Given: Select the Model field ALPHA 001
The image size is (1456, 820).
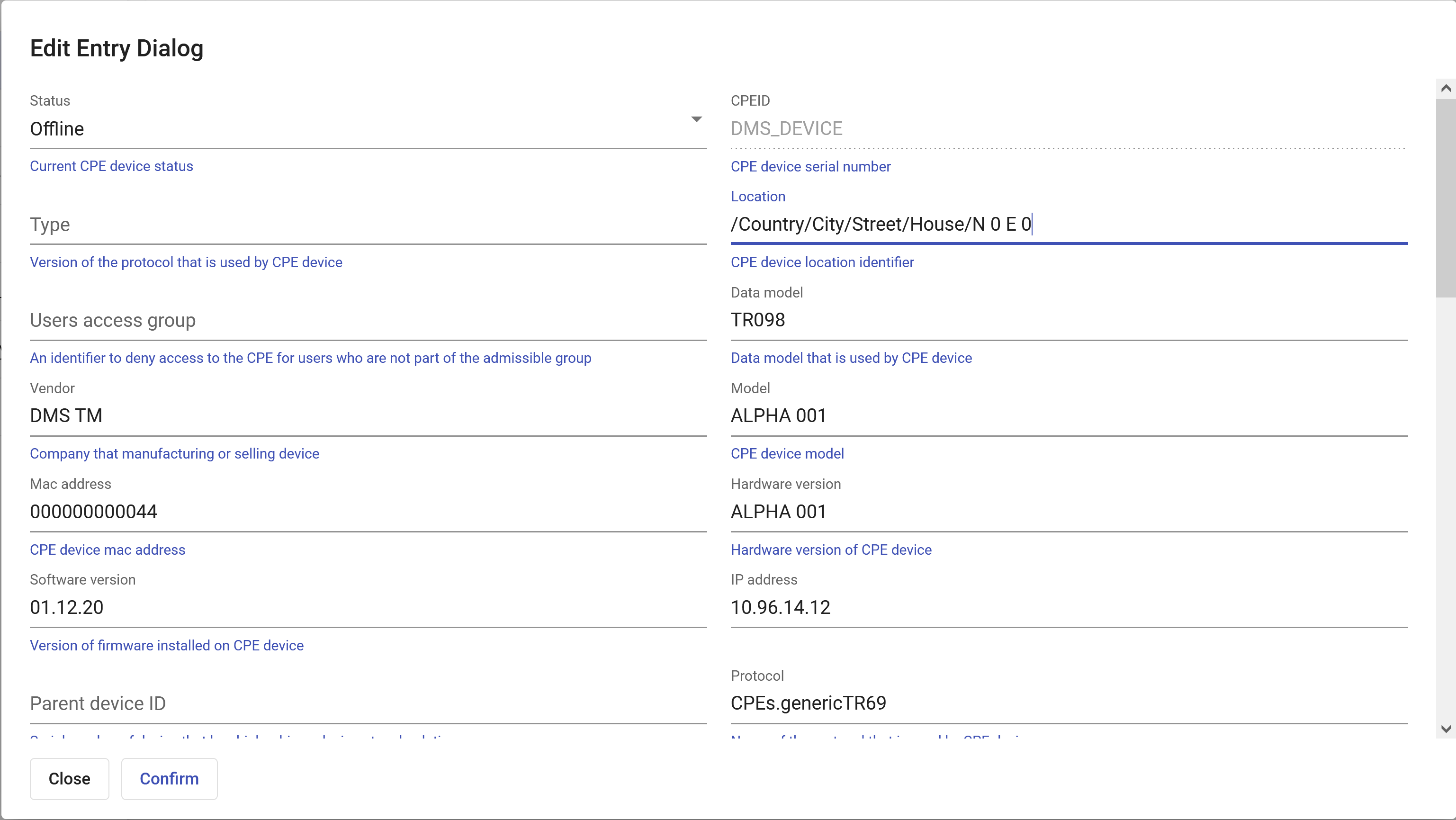Looking at the screenshot, I should (1068, 416).
